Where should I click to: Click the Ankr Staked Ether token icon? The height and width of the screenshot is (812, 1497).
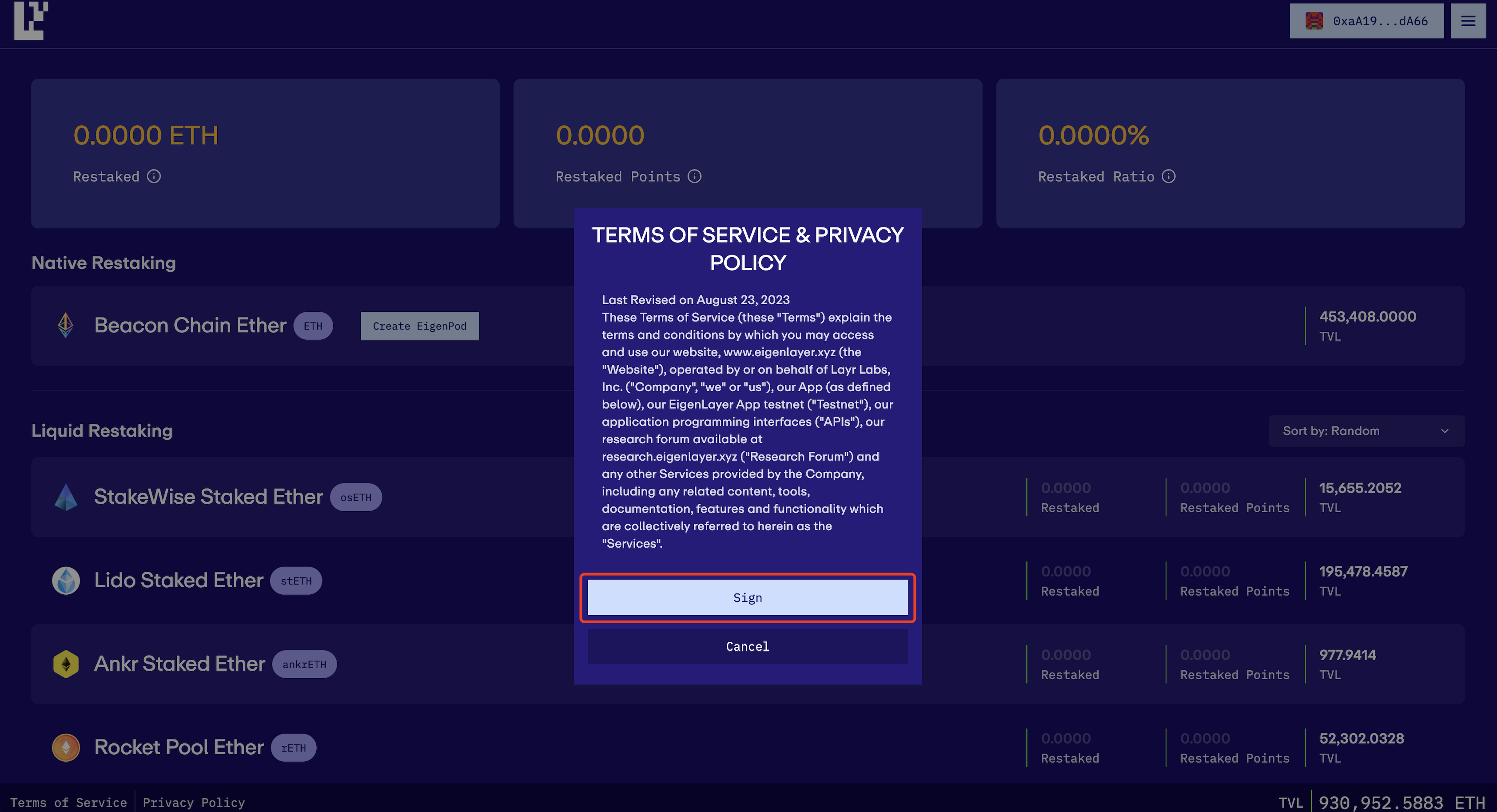(x=66, y=664)
